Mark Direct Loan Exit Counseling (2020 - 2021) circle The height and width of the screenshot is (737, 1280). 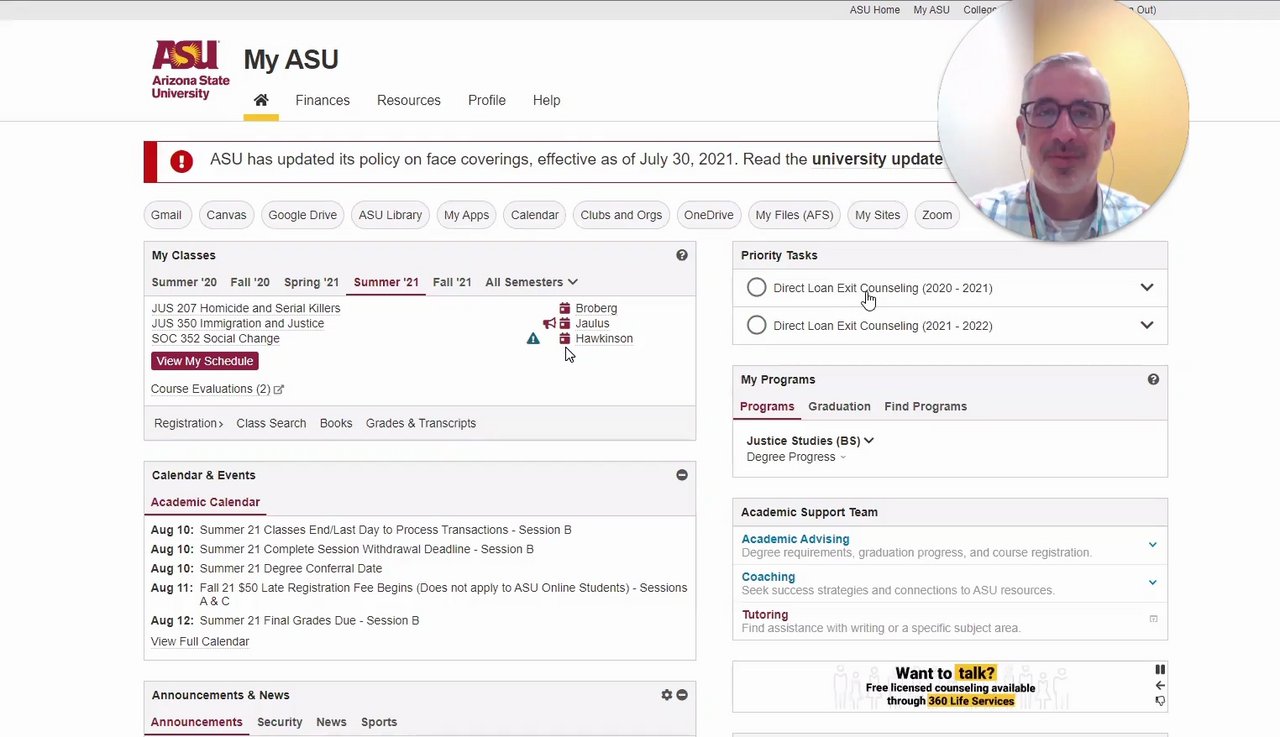(757, 288)
